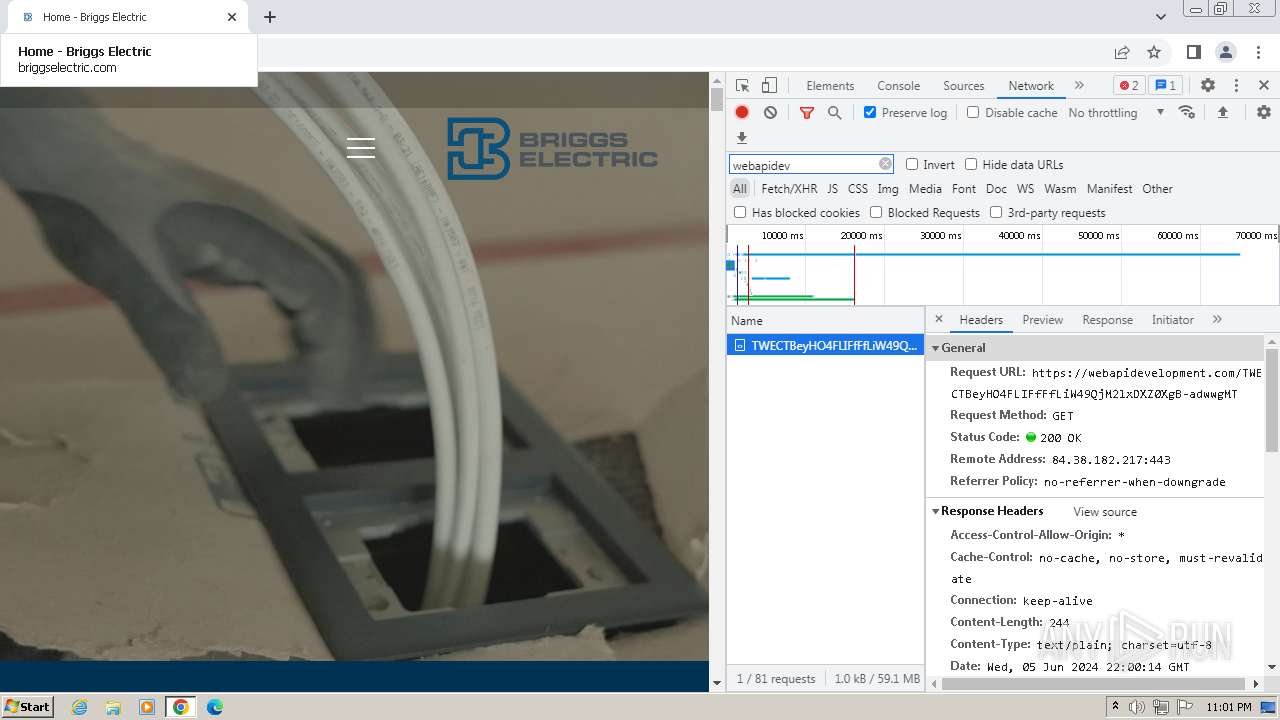The width and height of the screenshot is (1280, 720).
Task: Click the headers pane horizontal scrollbar
Action: coord(1092,684)
